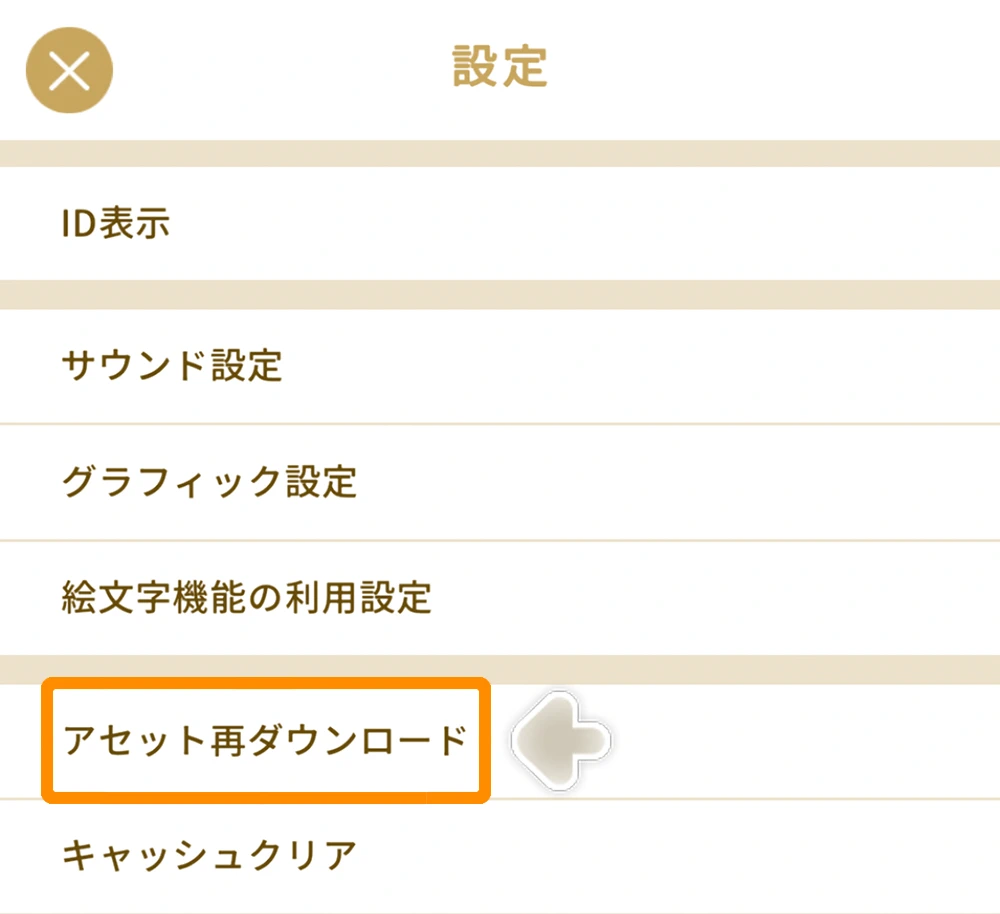Click the ID表示 text label
The width and height of the screenshot is (1000, 914).
pos(115,223)
